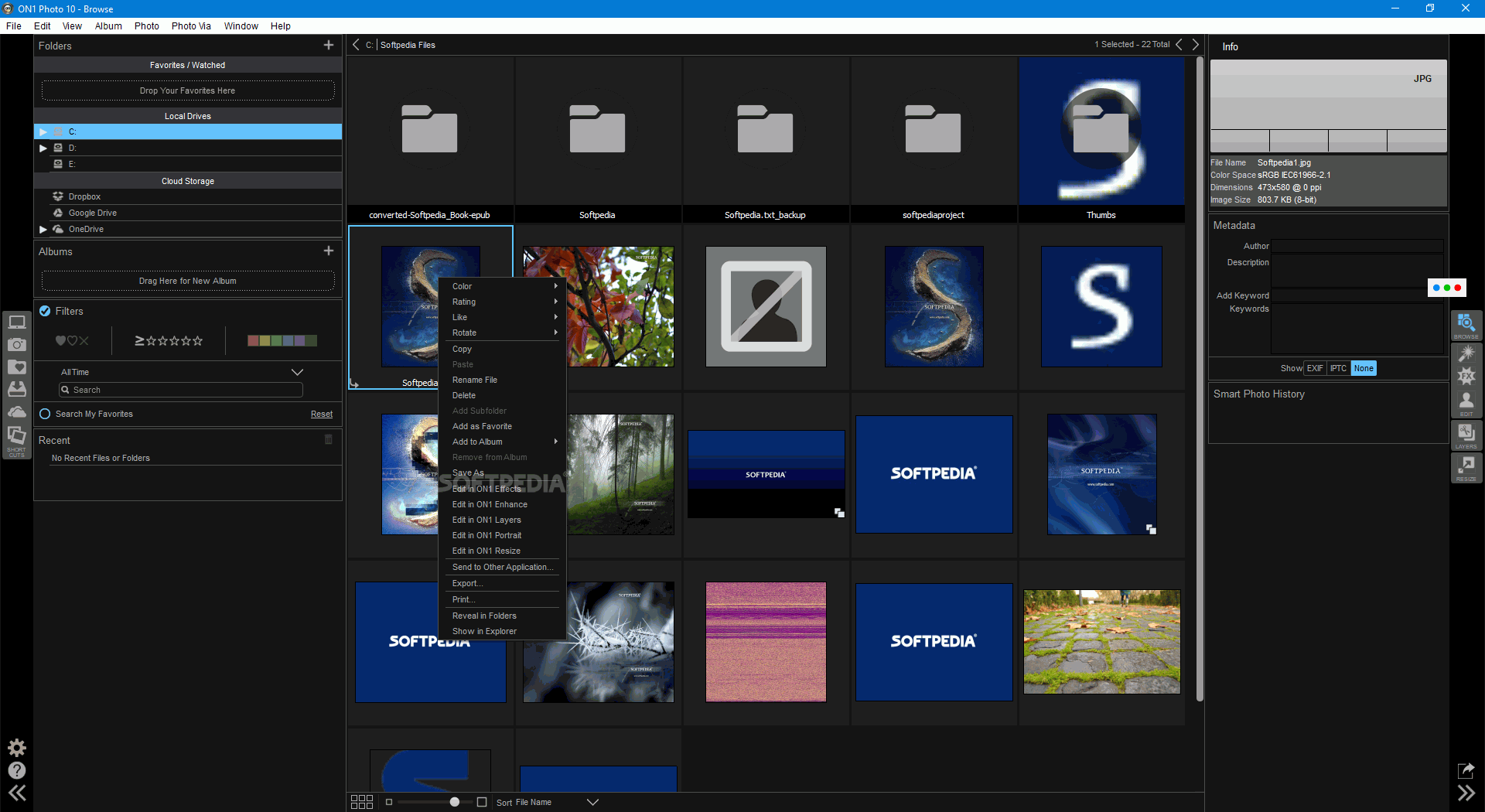Show EXIF metadata
1485x812 pixels.
point(1315,368)
